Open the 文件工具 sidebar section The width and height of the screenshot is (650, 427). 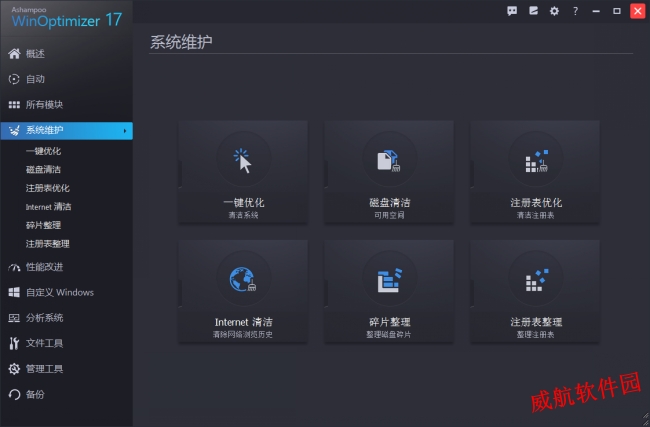[66, 343]
